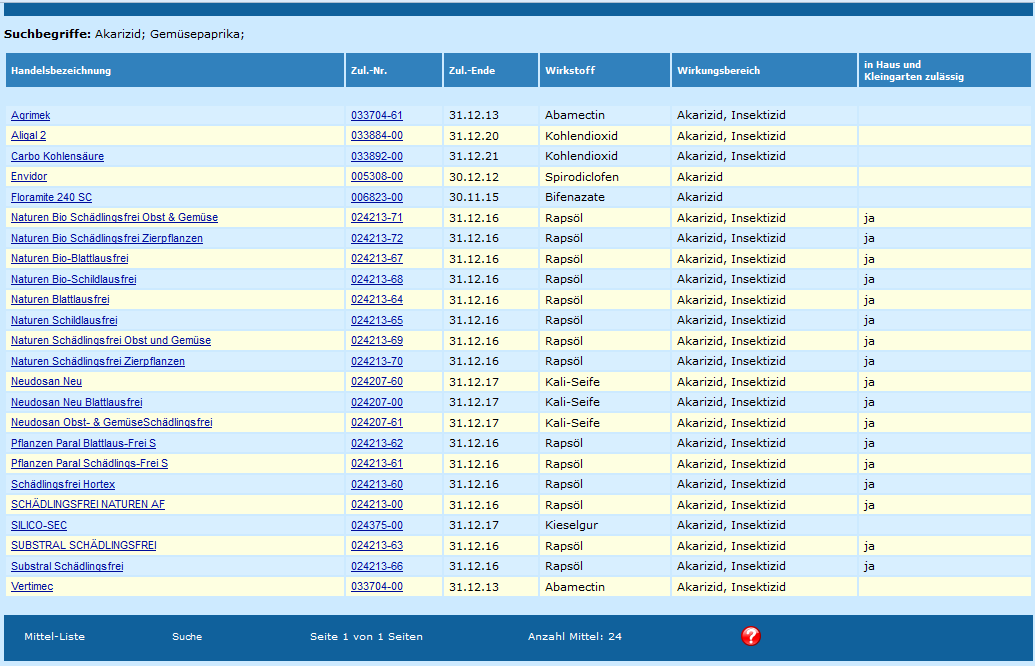Screen dimensions: 1035x666
Task: Open approval number 024213-69
Action: 377,340
